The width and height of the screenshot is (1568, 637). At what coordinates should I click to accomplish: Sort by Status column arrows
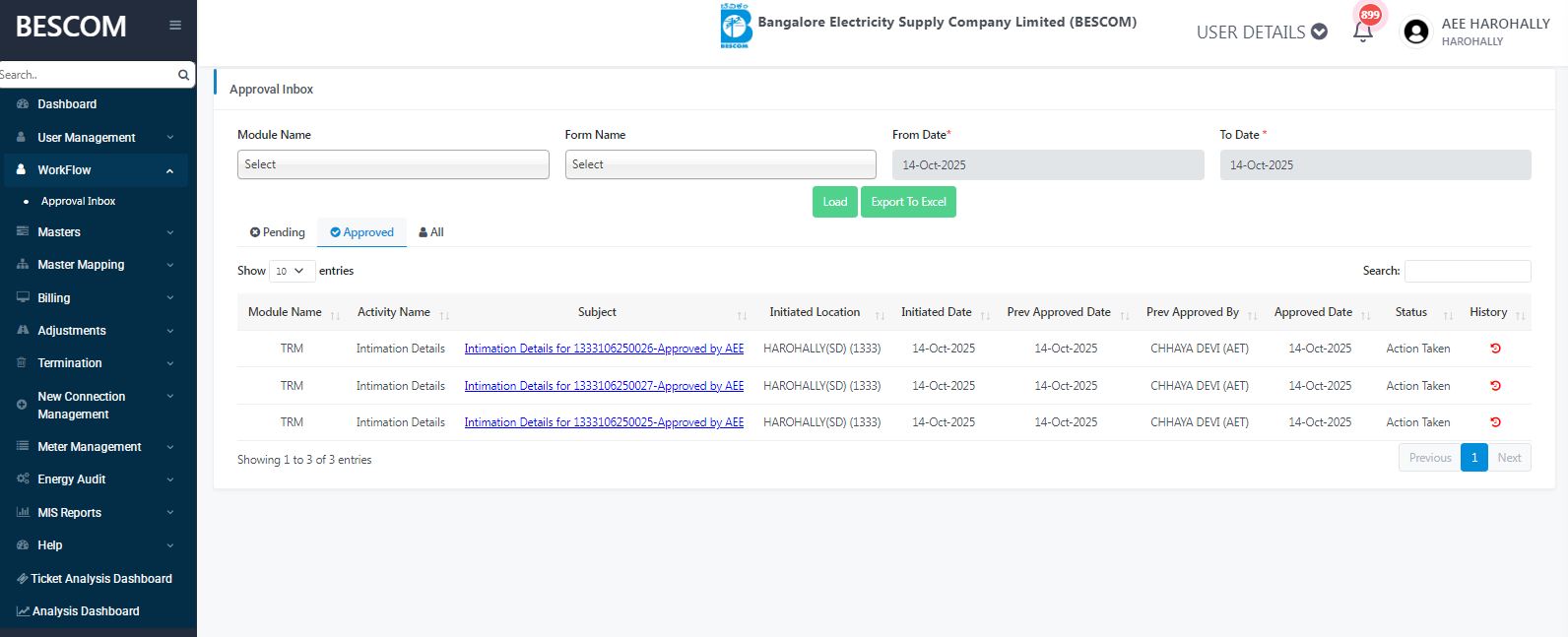click(1448, 315)
